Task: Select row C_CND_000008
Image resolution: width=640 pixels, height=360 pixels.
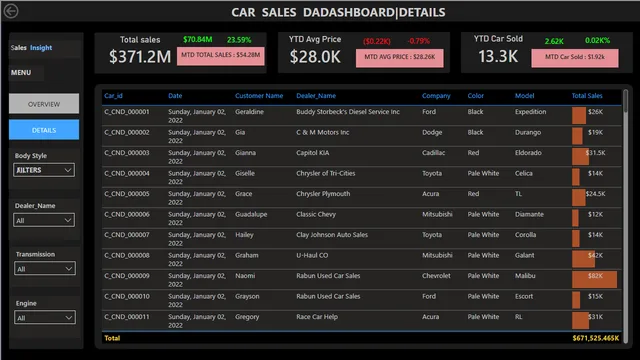Action: coord(362,259)
